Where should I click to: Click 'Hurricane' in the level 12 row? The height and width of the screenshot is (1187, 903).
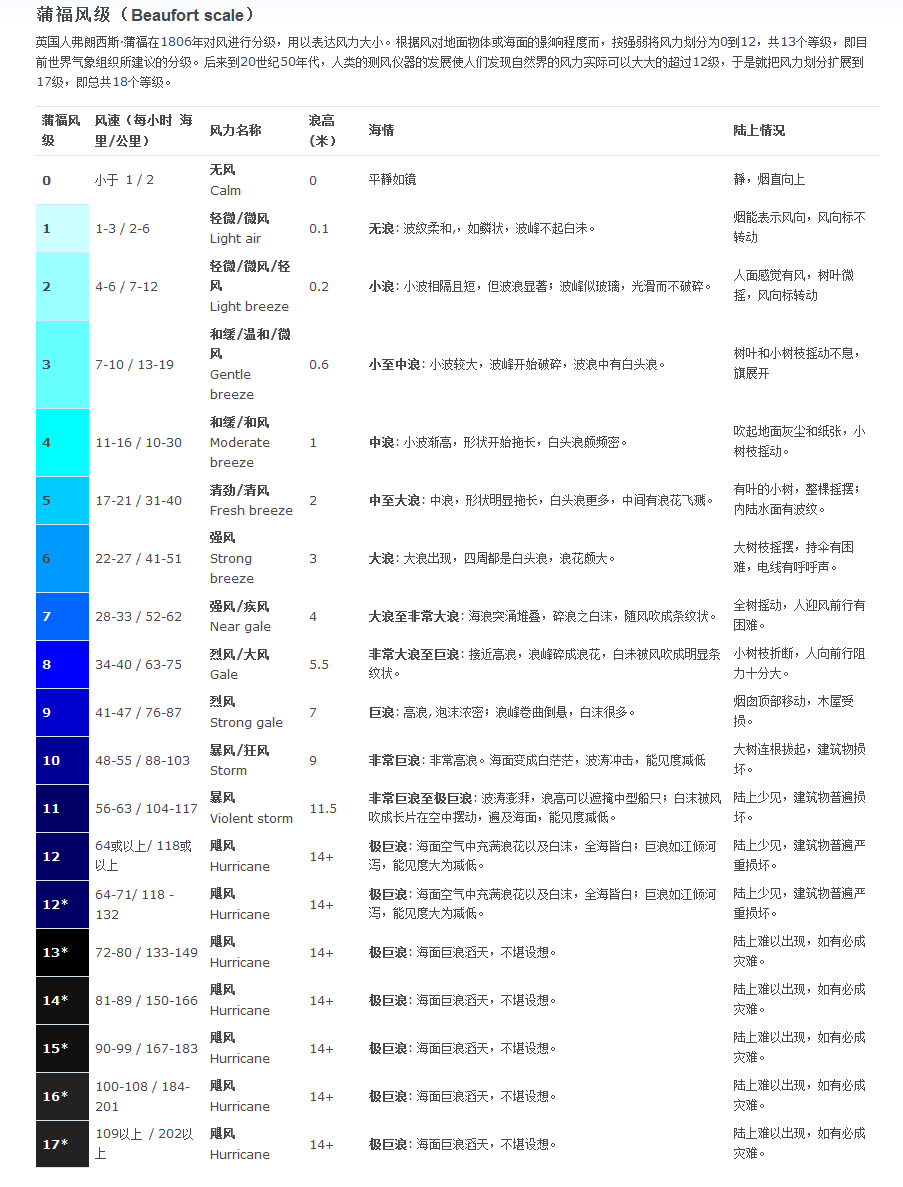click(x=238, y=866)
